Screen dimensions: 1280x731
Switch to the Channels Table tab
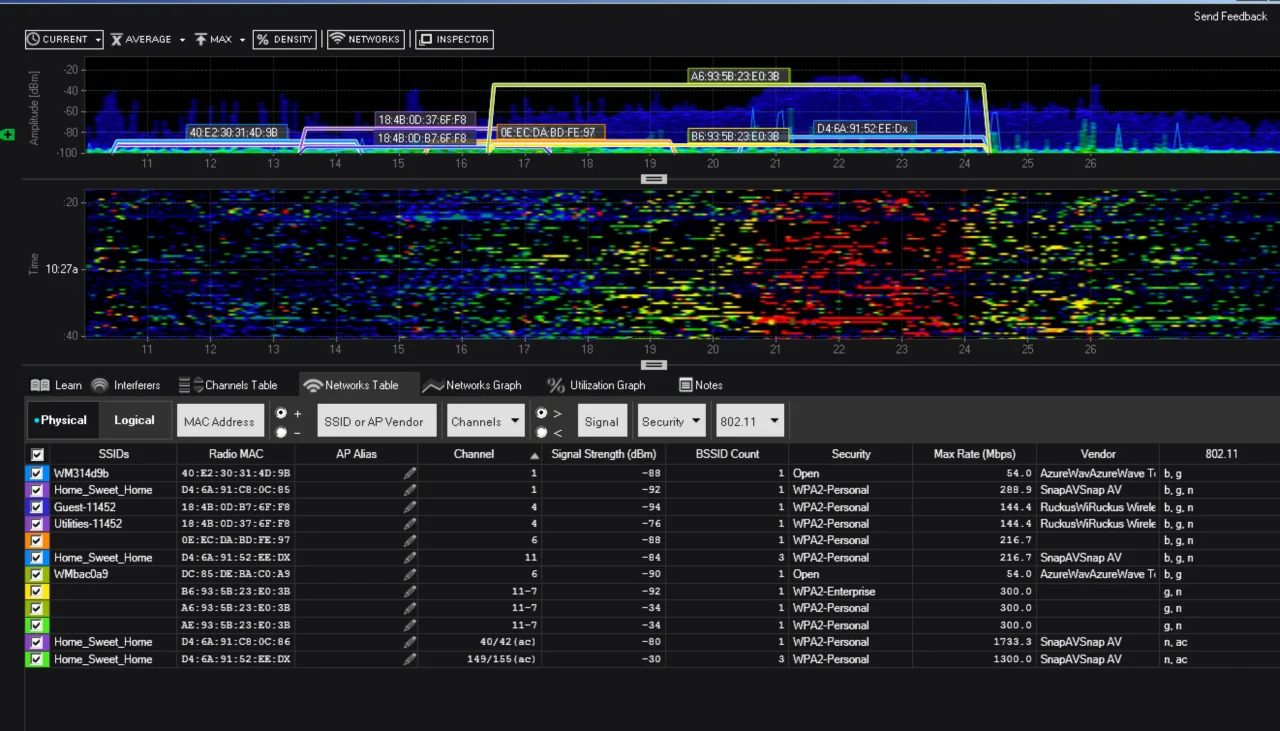[x=229, y=385]
